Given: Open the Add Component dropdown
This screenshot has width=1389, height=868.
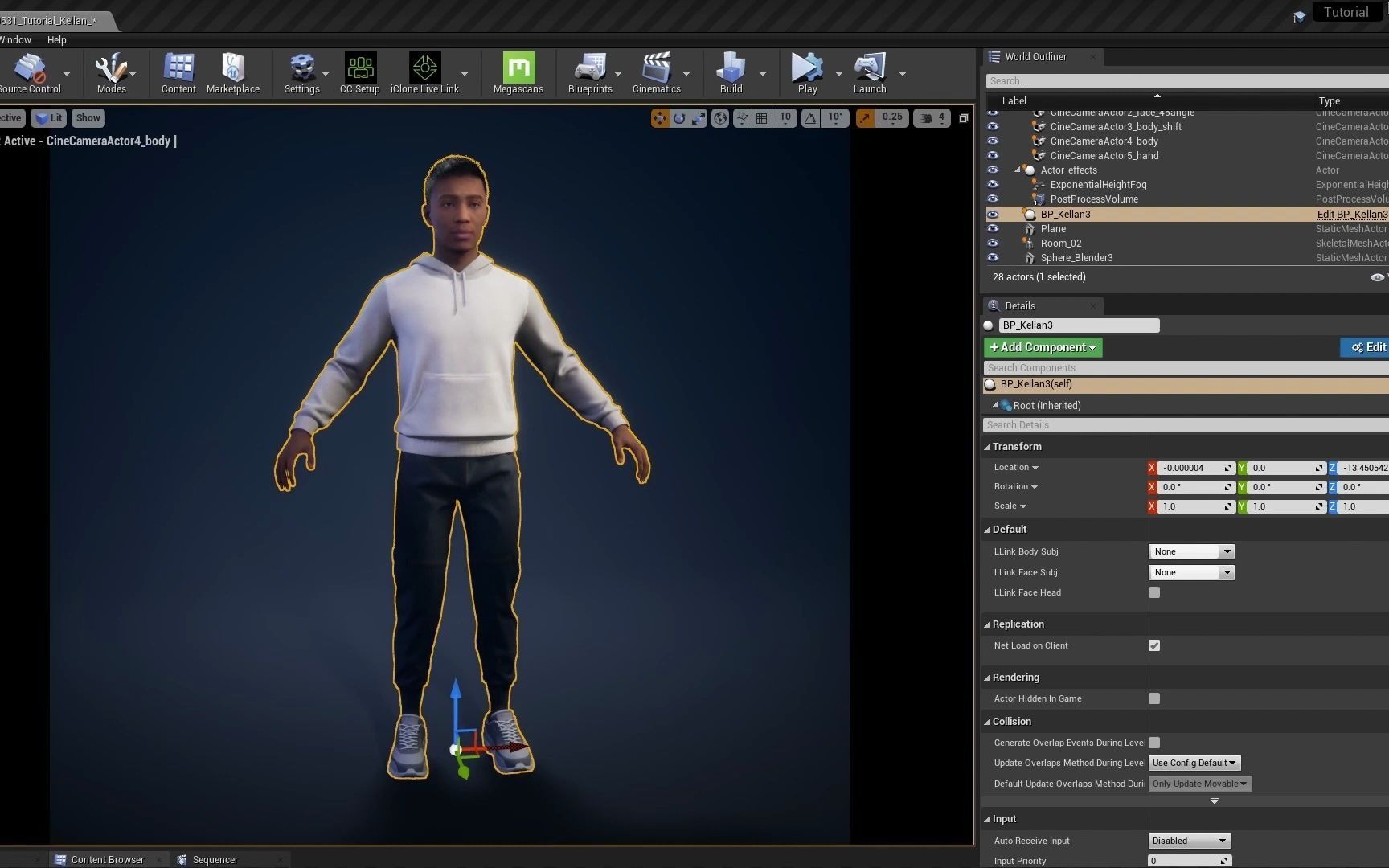Looking at the screenshot, I should [x=1043, y=347].
